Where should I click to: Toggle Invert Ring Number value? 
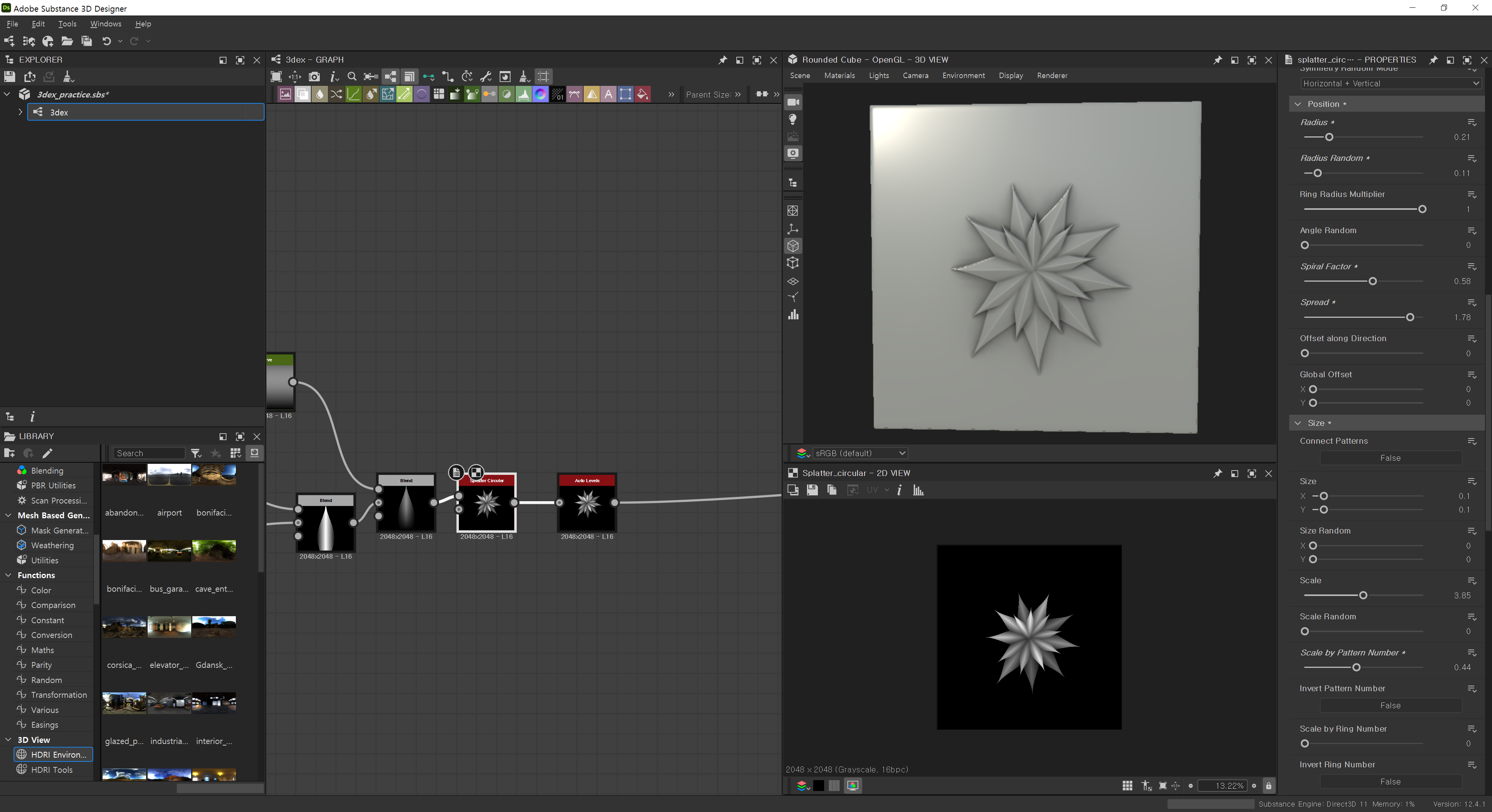click(x=1390, y=782)
